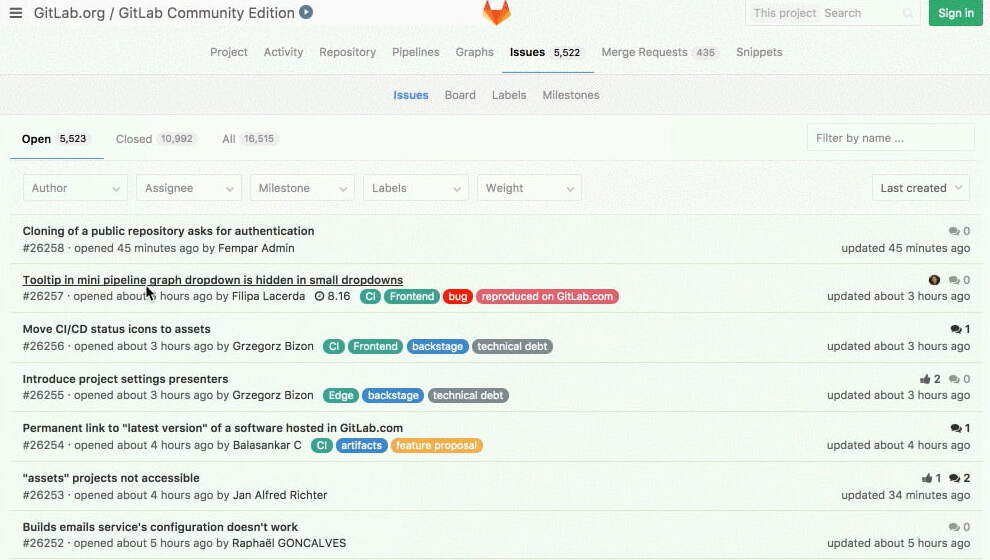990x560 pixels.
Task: Click the comments icon on issue #26252
Action: 953,527
